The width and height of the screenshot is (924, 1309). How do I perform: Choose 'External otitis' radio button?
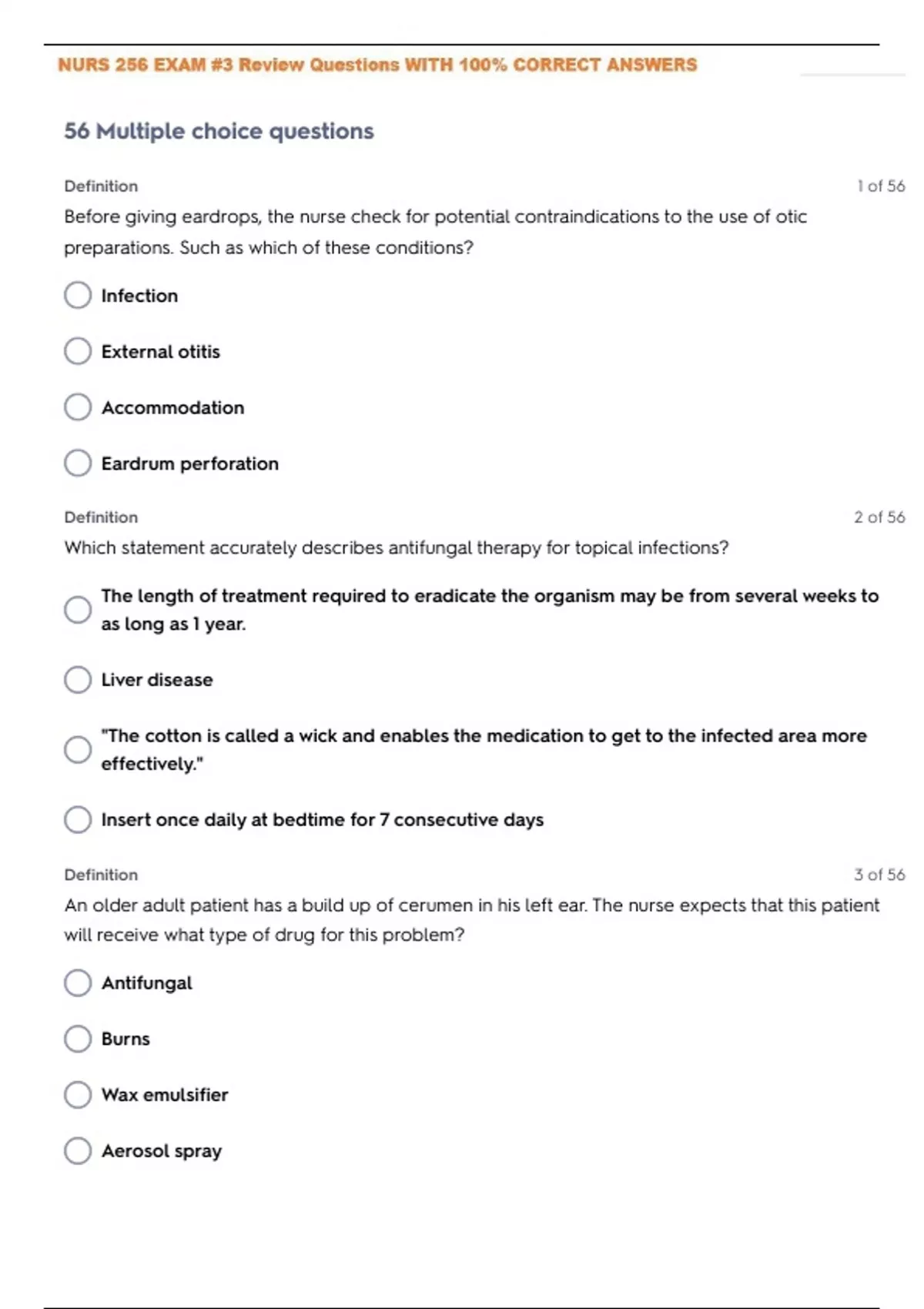pyautogui.click(x=78, y=351)
